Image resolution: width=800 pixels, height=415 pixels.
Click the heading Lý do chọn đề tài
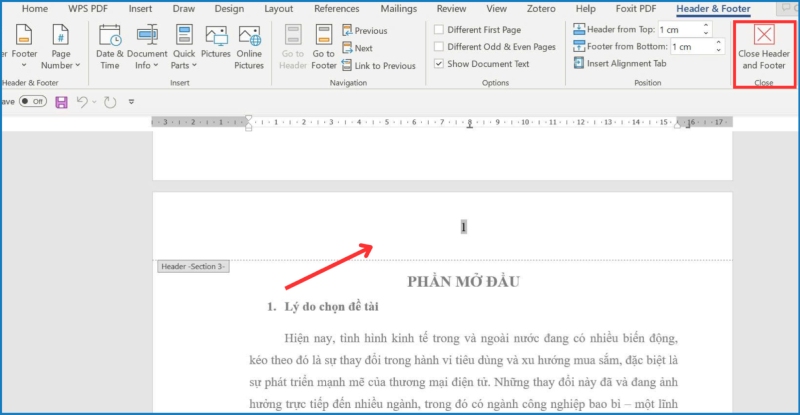pyautogui.click(x=332, y=307)
